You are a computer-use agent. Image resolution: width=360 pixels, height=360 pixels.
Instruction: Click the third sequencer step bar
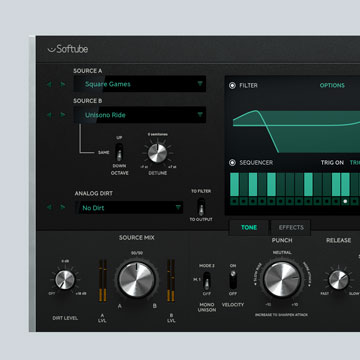(253, 184)
